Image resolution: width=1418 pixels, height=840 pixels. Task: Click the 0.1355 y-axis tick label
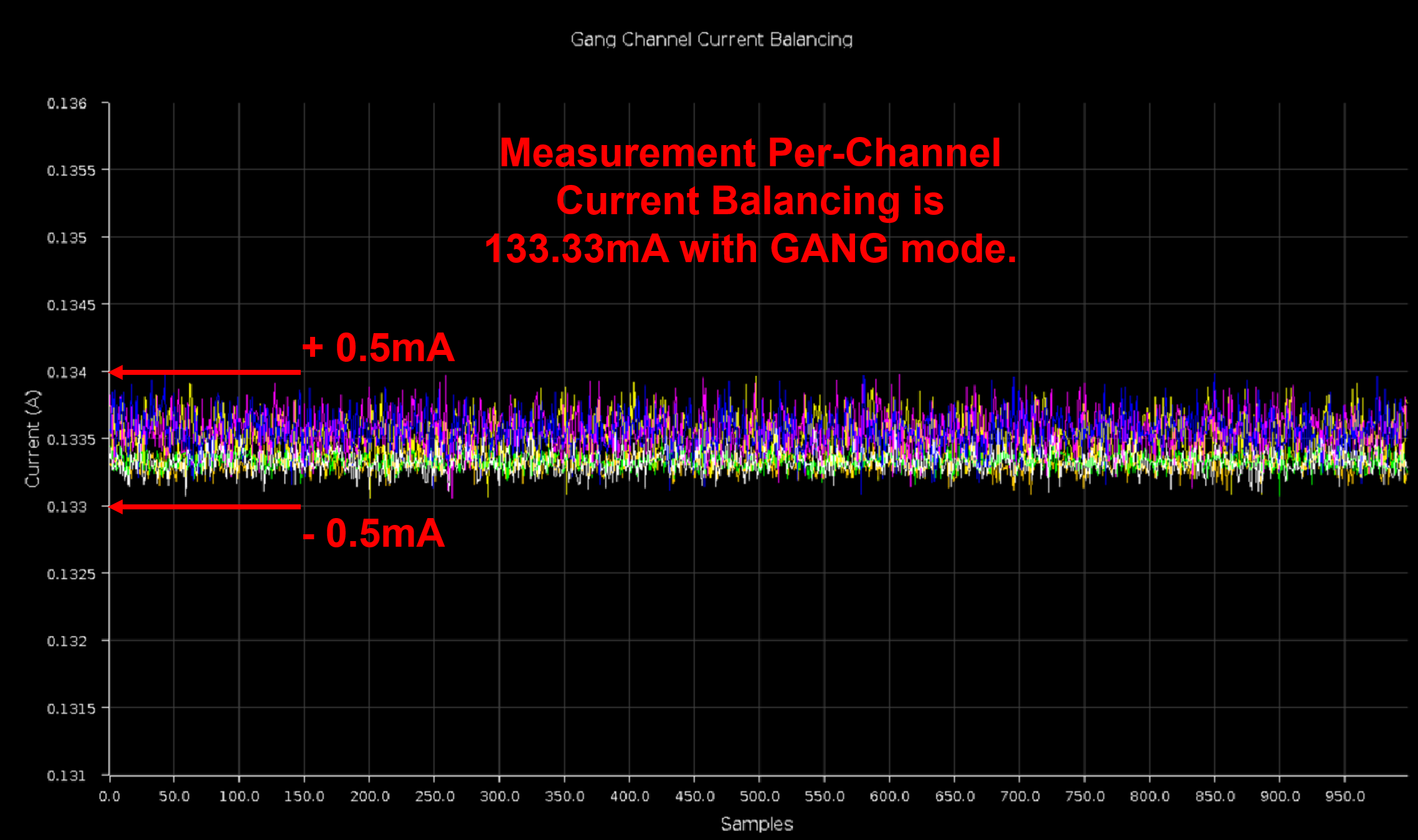[x=71, y=171]
